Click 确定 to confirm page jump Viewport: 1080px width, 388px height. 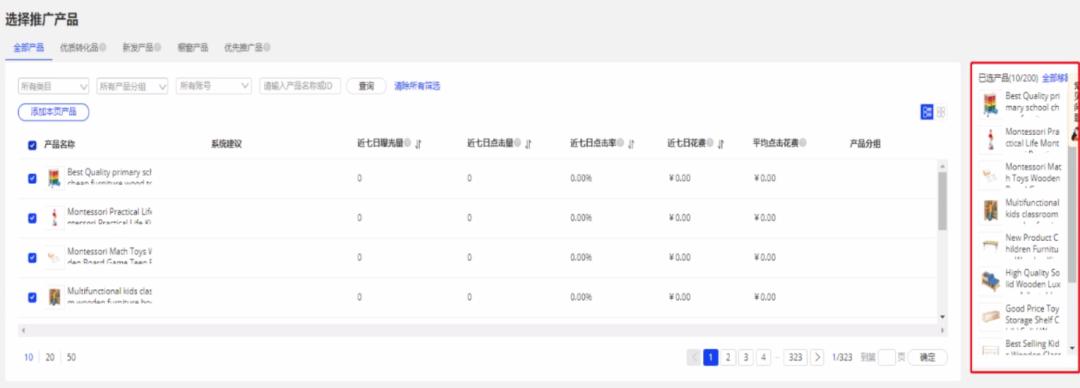click(x=927, y=357)
